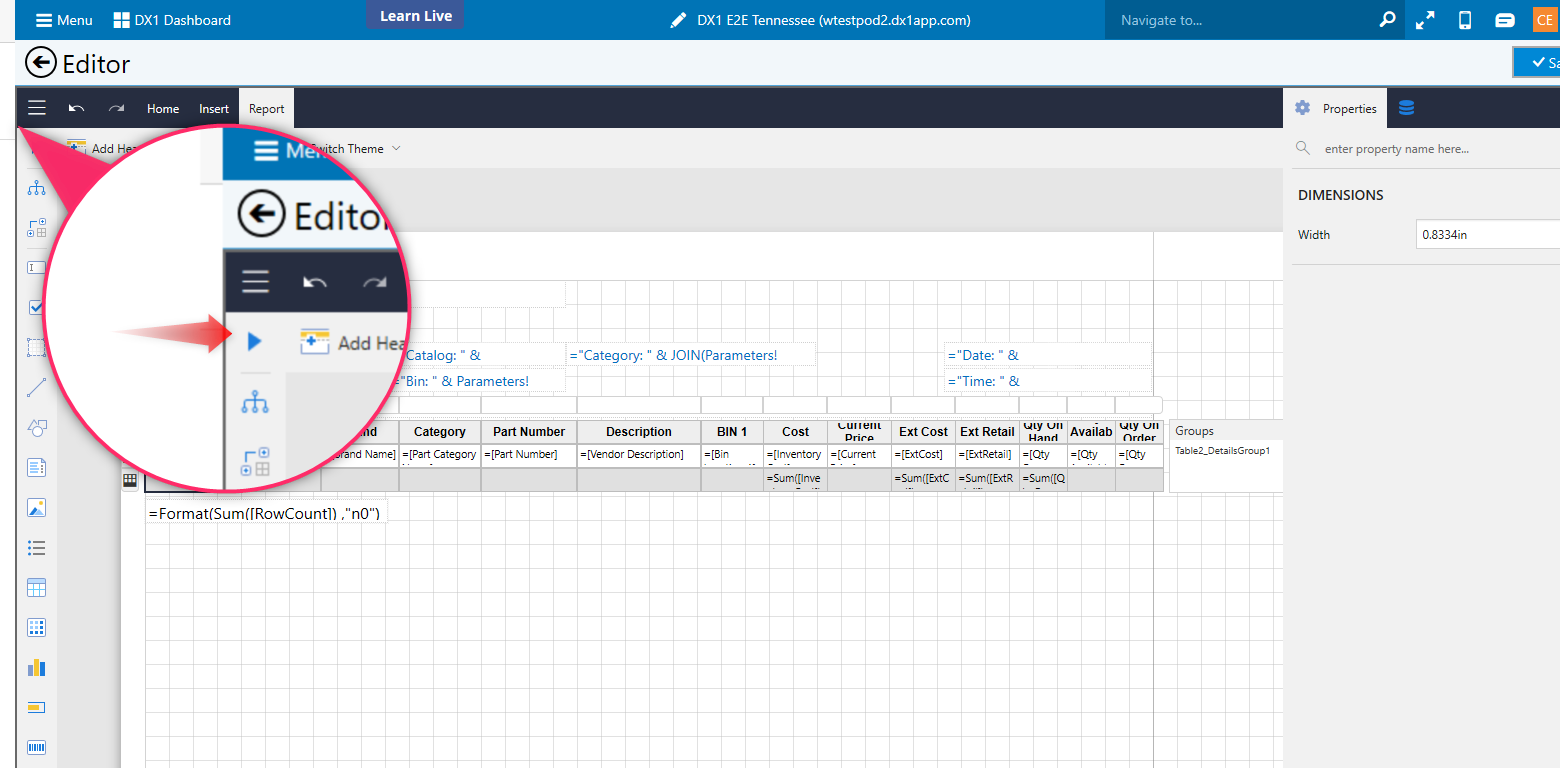
Task: Click the table handle icon beside footer row
Action: (130, 481)
